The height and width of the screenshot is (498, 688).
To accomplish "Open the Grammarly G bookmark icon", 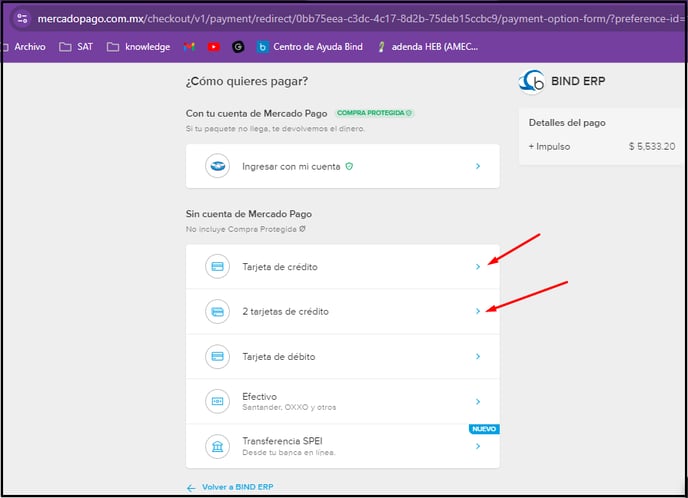I will [x=238, y=47].
